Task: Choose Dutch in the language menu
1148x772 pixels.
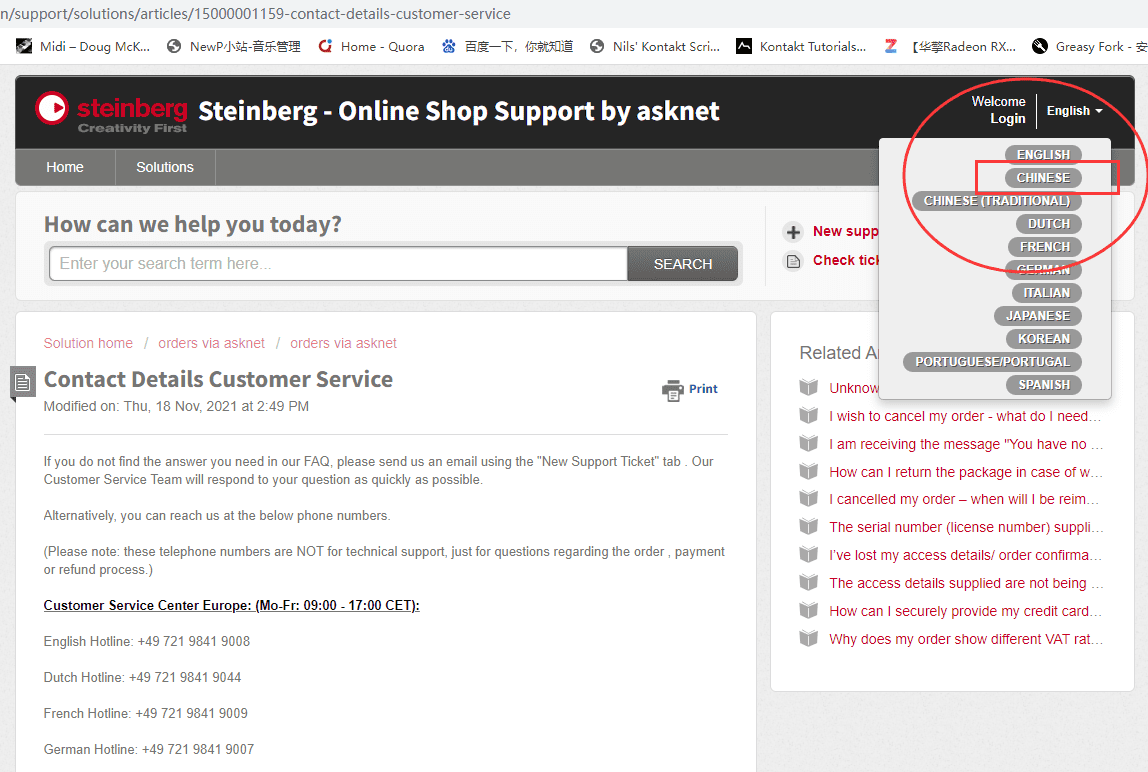Action: coord(1049,224)
